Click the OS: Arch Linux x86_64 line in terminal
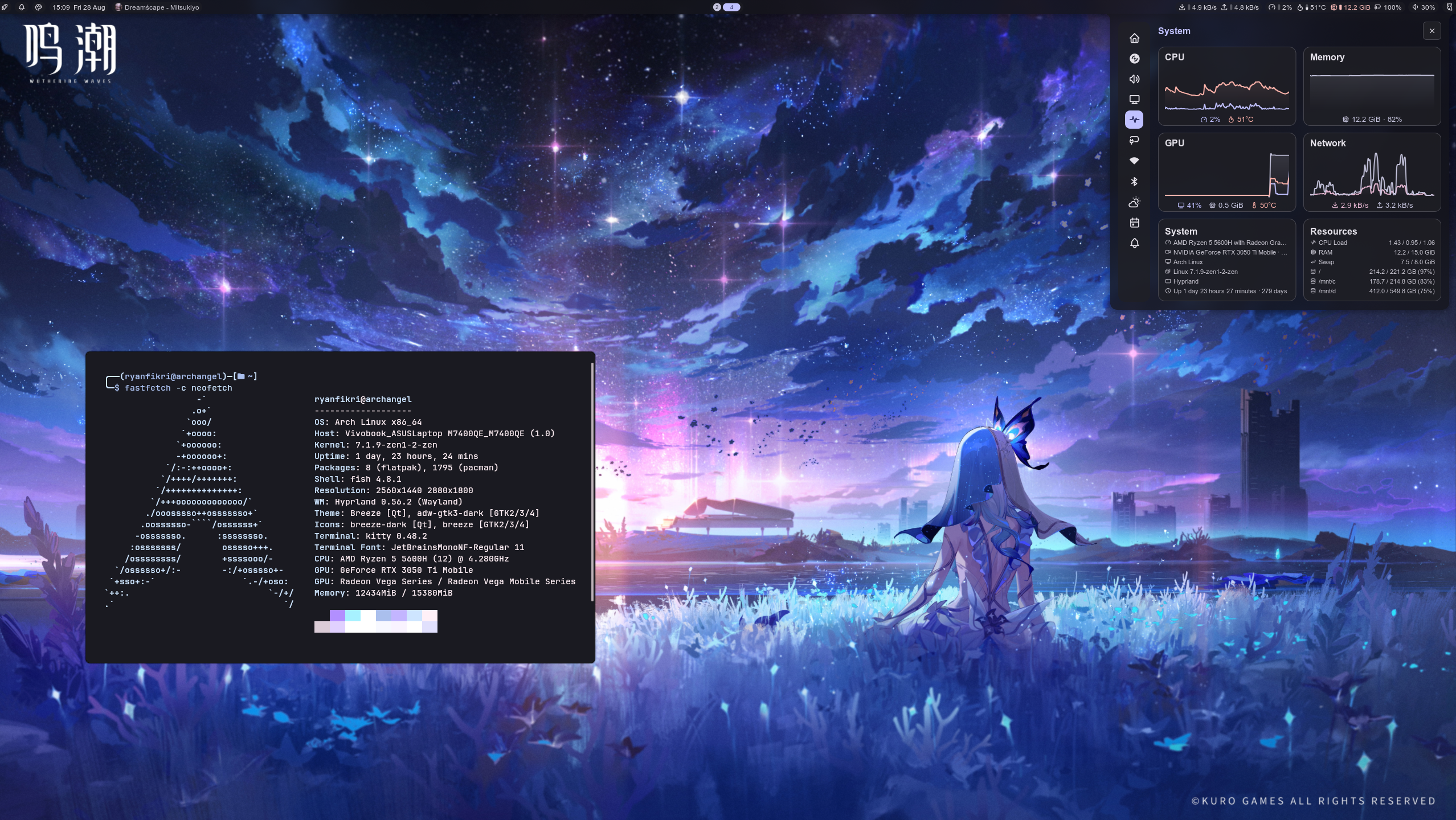1456x820 pixels. (x=368, y=422)
